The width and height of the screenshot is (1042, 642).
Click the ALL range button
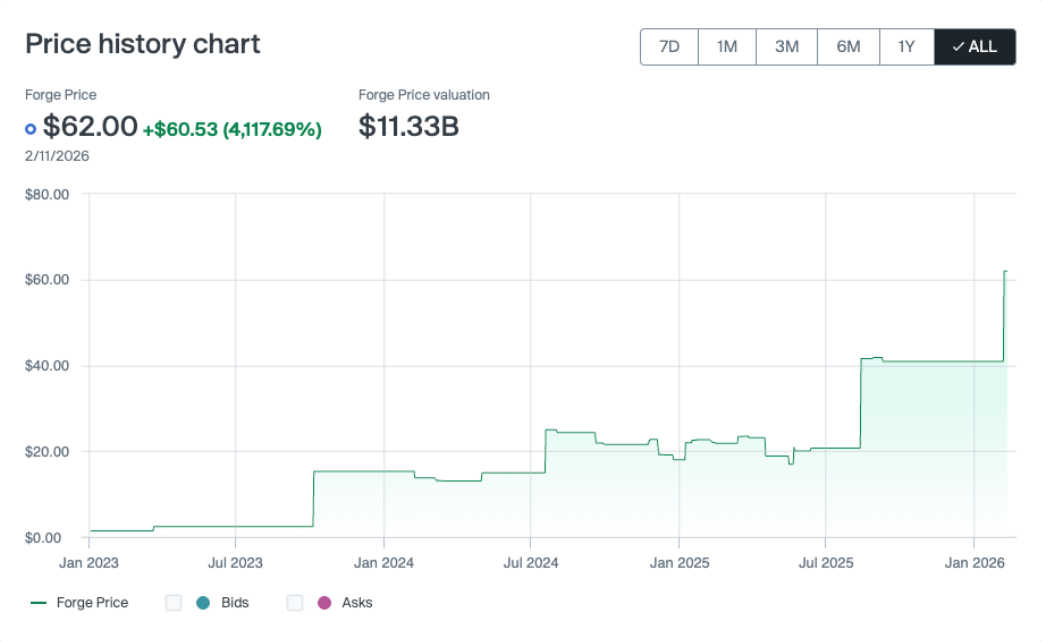coord(974,47)
